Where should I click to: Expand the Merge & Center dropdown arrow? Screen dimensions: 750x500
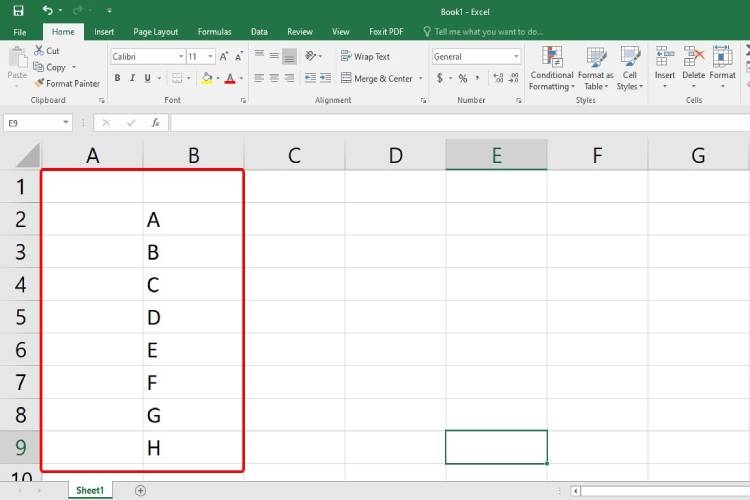(x=421, y=78)
